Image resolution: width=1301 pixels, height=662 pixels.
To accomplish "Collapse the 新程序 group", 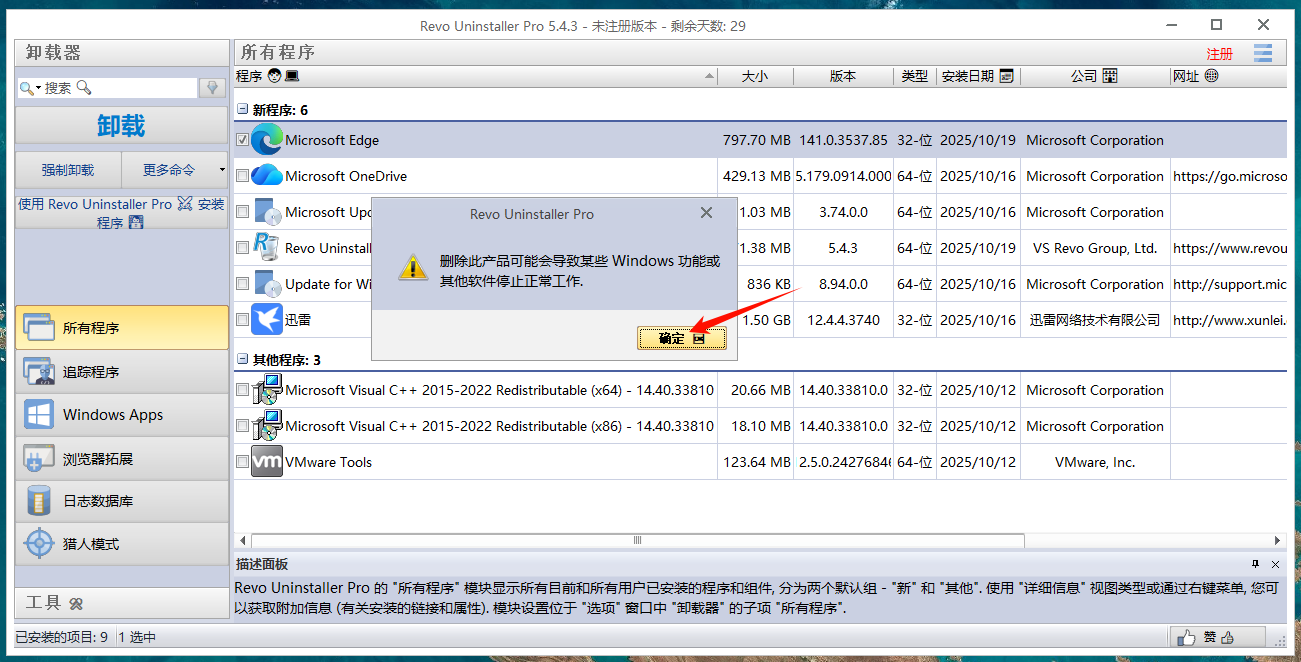I will click(x=242, y=110).
